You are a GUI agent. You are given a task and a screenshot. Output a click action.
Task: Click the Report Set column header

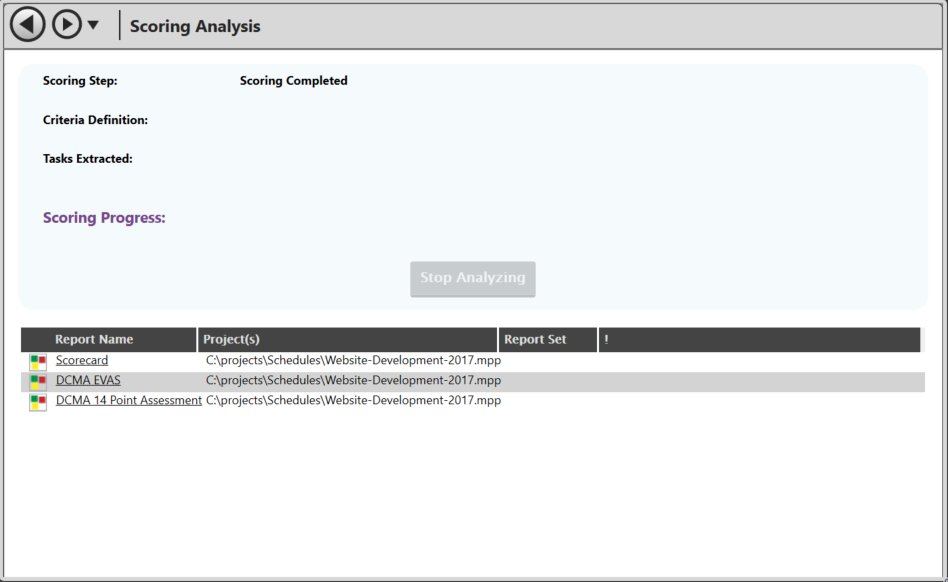[x=535, y=340]
